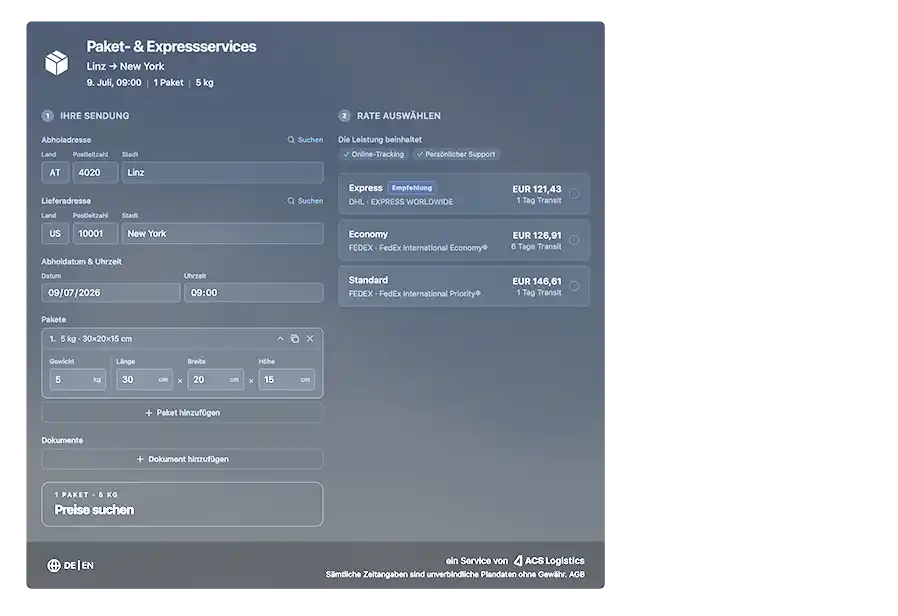Image resolution: width=898 pixels, height=616 pixels.
Task: Click the Persönlicher Support feature chip
Action: (456, 155)
